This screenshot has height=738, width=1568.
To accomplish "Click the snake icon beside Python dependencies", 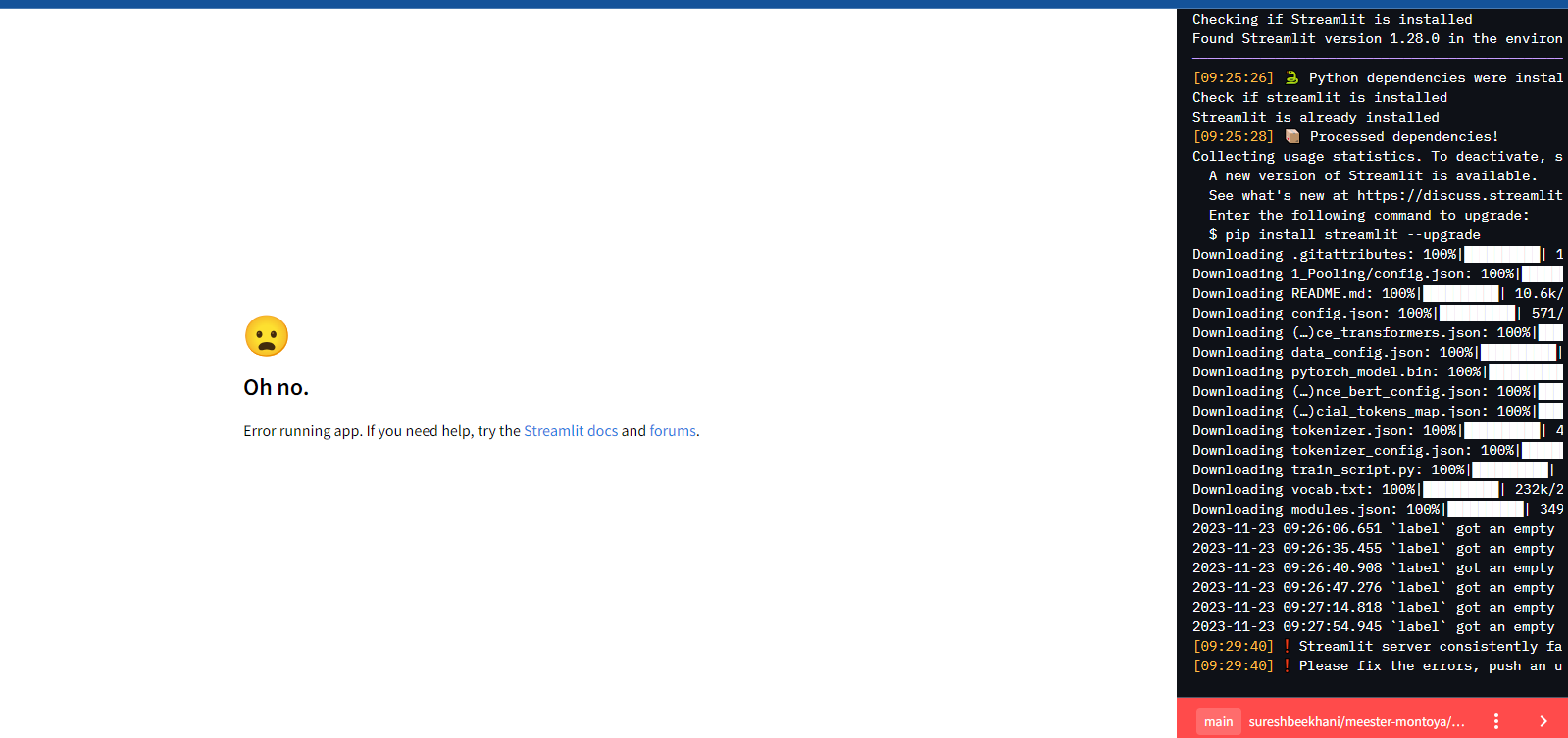I will (1292, 77).
